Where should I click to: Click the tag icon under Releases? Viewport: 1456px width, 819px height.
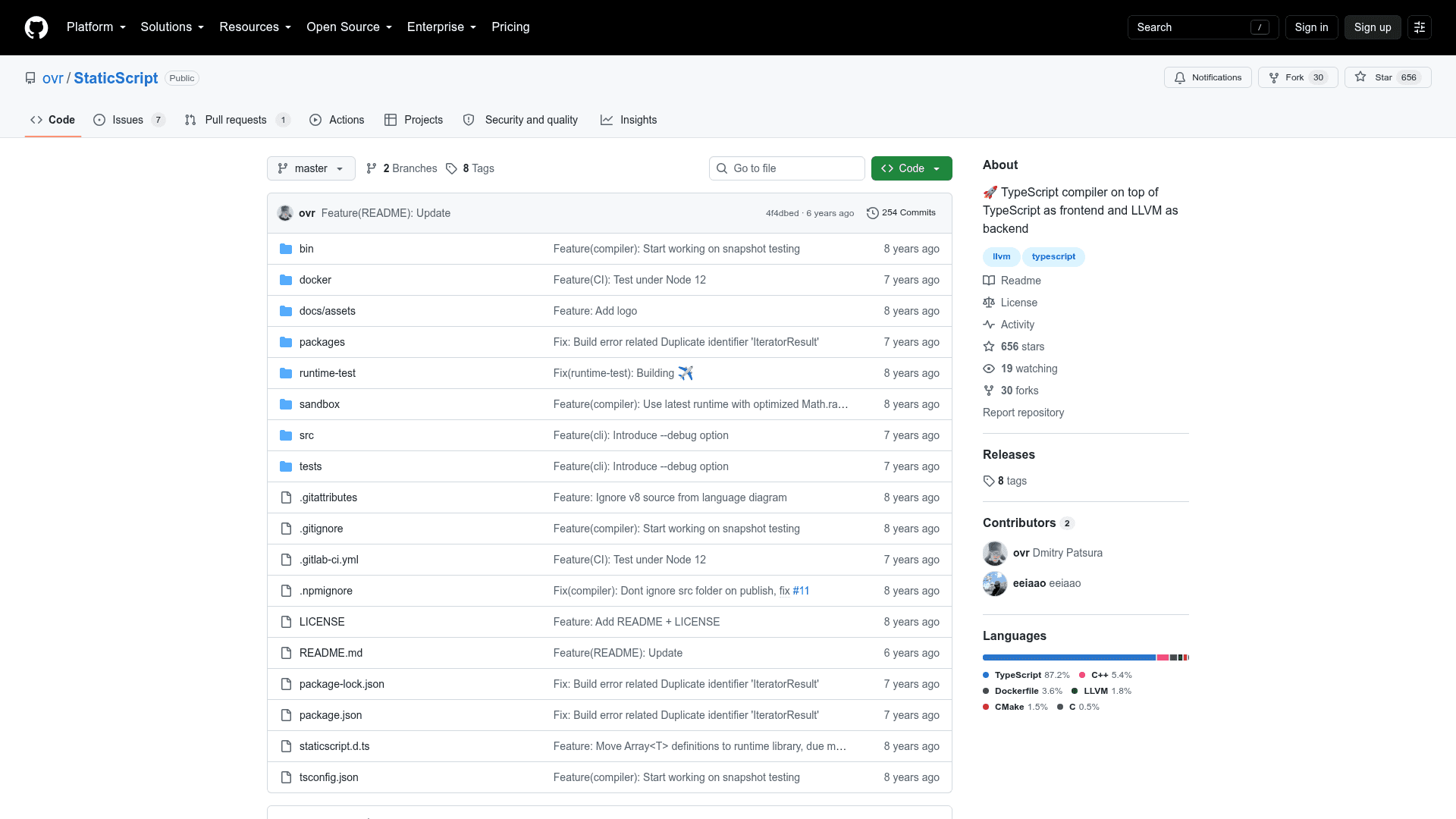(989, 481)
